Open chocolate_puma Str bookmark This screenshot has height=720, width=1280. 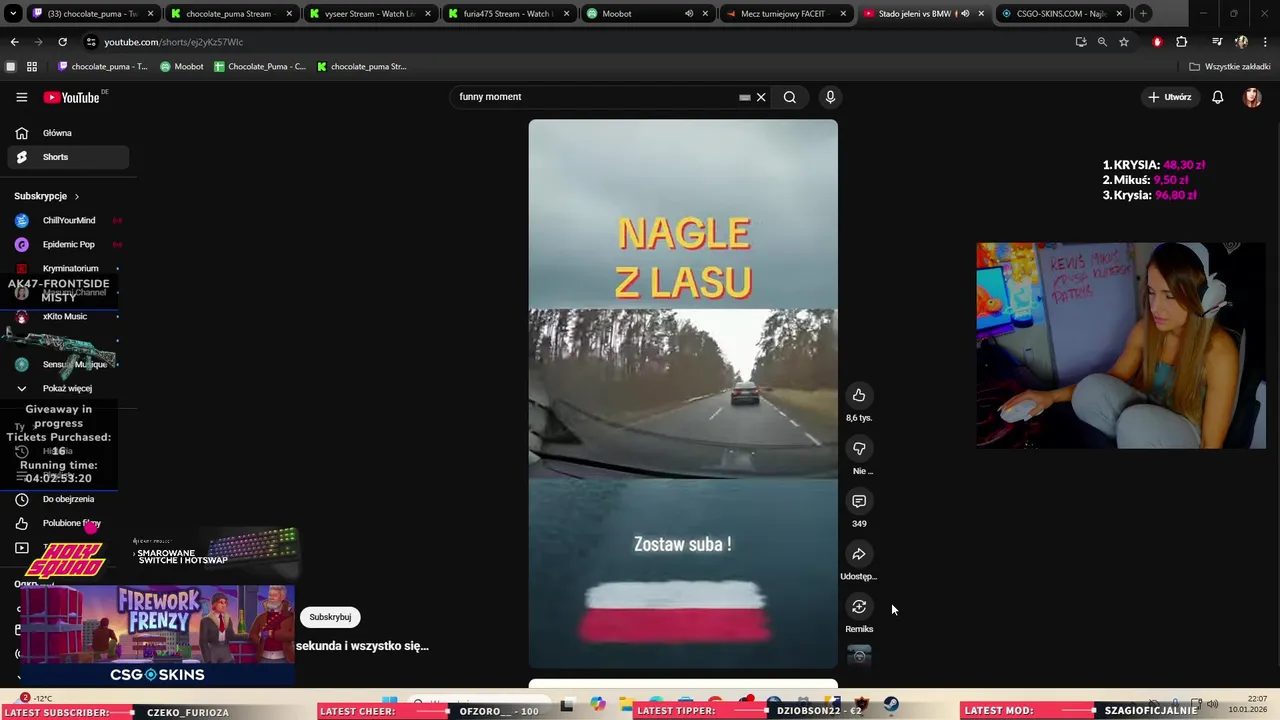click(x=362, y=67)
